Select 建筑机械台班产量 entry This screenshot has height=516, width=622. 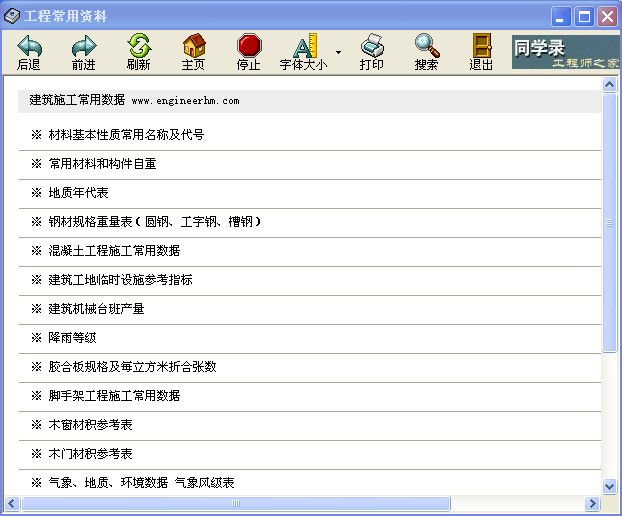pyautogui.click(x=96, y=309)
